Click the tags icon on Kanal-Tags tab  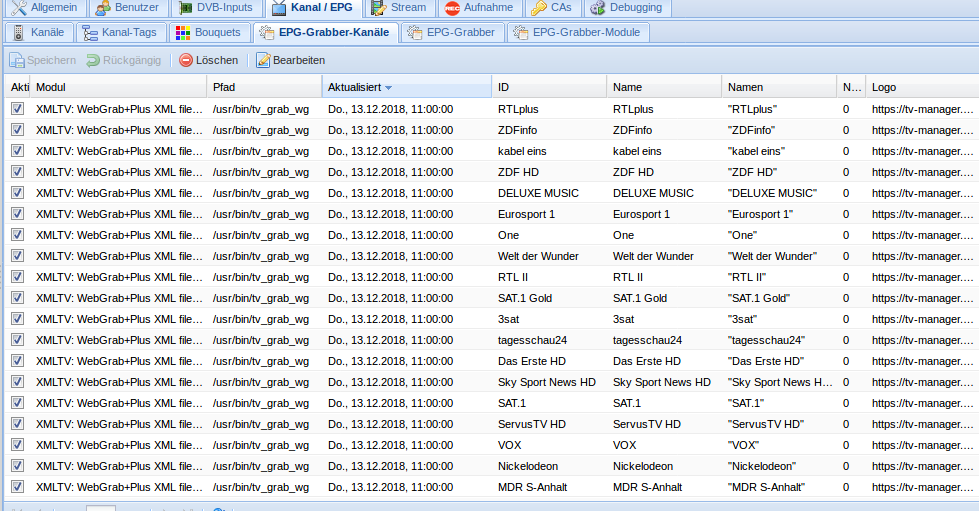pyautogui.click(x=90, y=32)
